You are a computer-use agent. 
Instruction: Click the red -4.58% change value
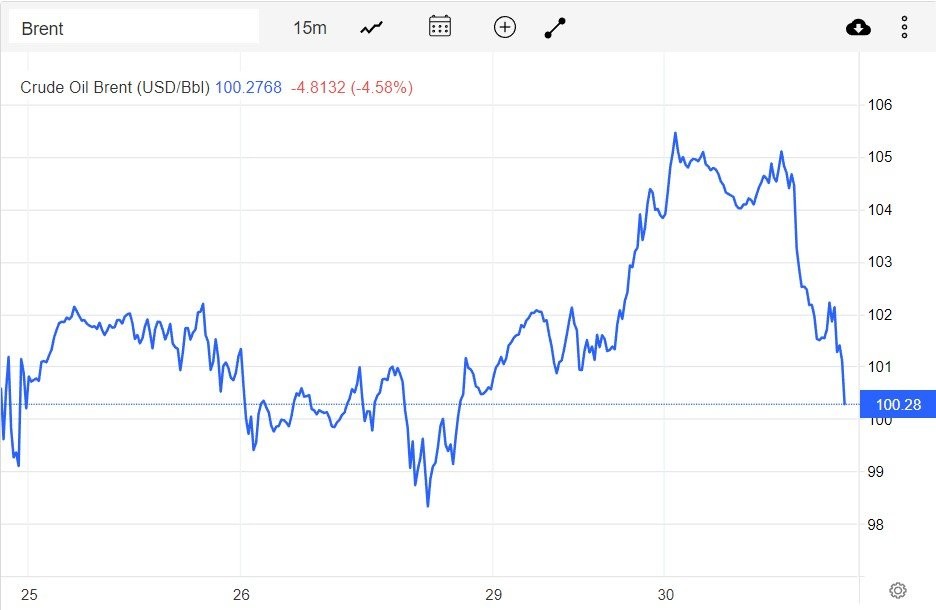381,88
